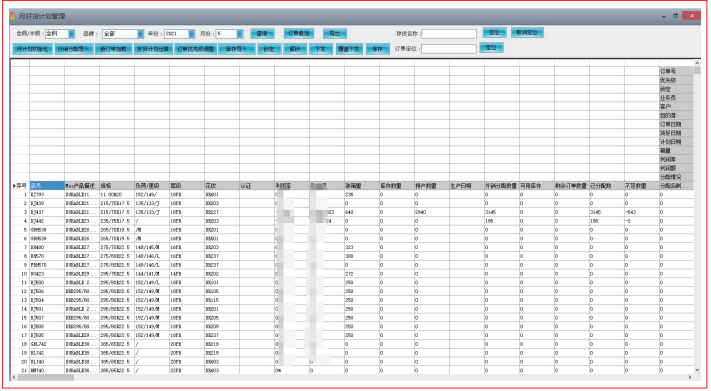
Task: Expand the 月份 month dropdown
Action: click(x=239, y=34)
